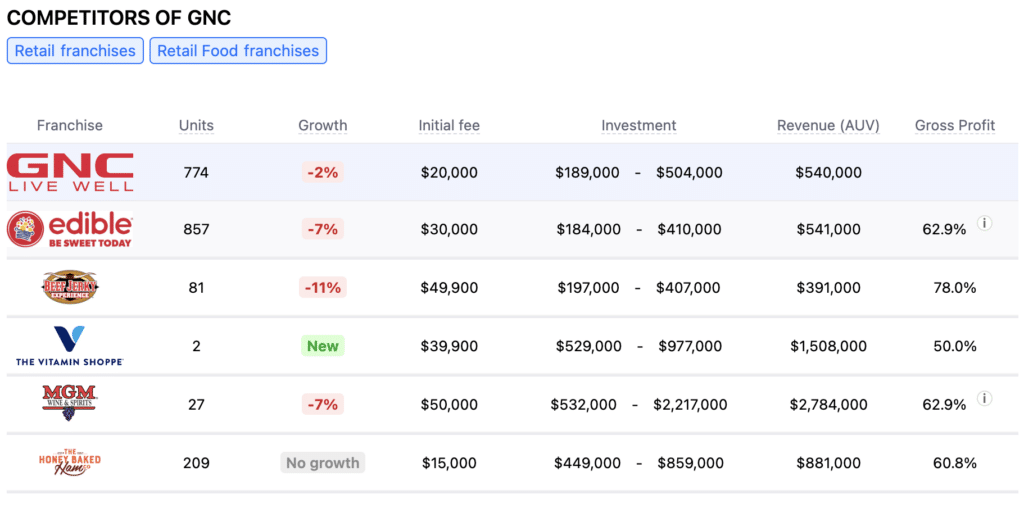Click the Competitors of GNC heading

119,18
